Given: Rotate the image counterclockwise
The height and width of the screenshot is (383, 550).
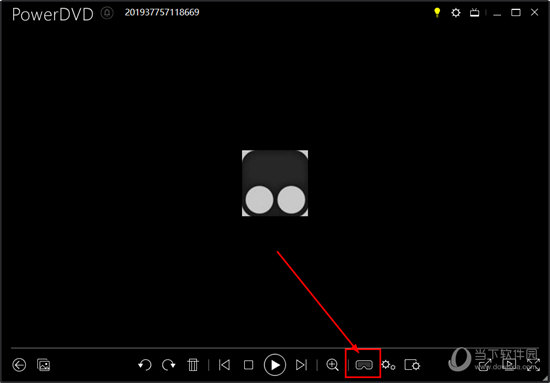Looking at the screenshot, I should pyautogui.click(x=145, y=365).
